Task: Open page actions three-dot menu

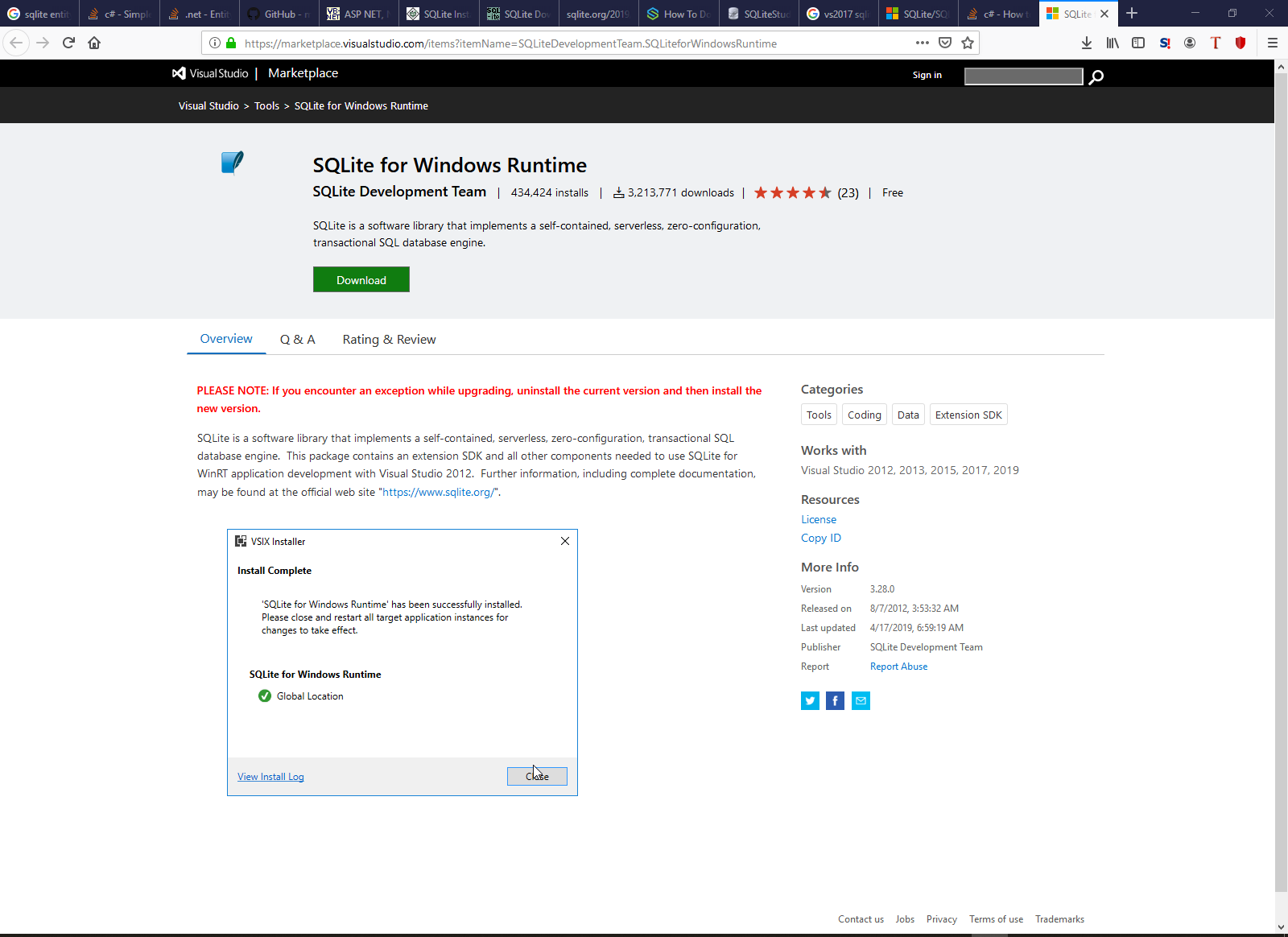Action: [x=923, y=43]
